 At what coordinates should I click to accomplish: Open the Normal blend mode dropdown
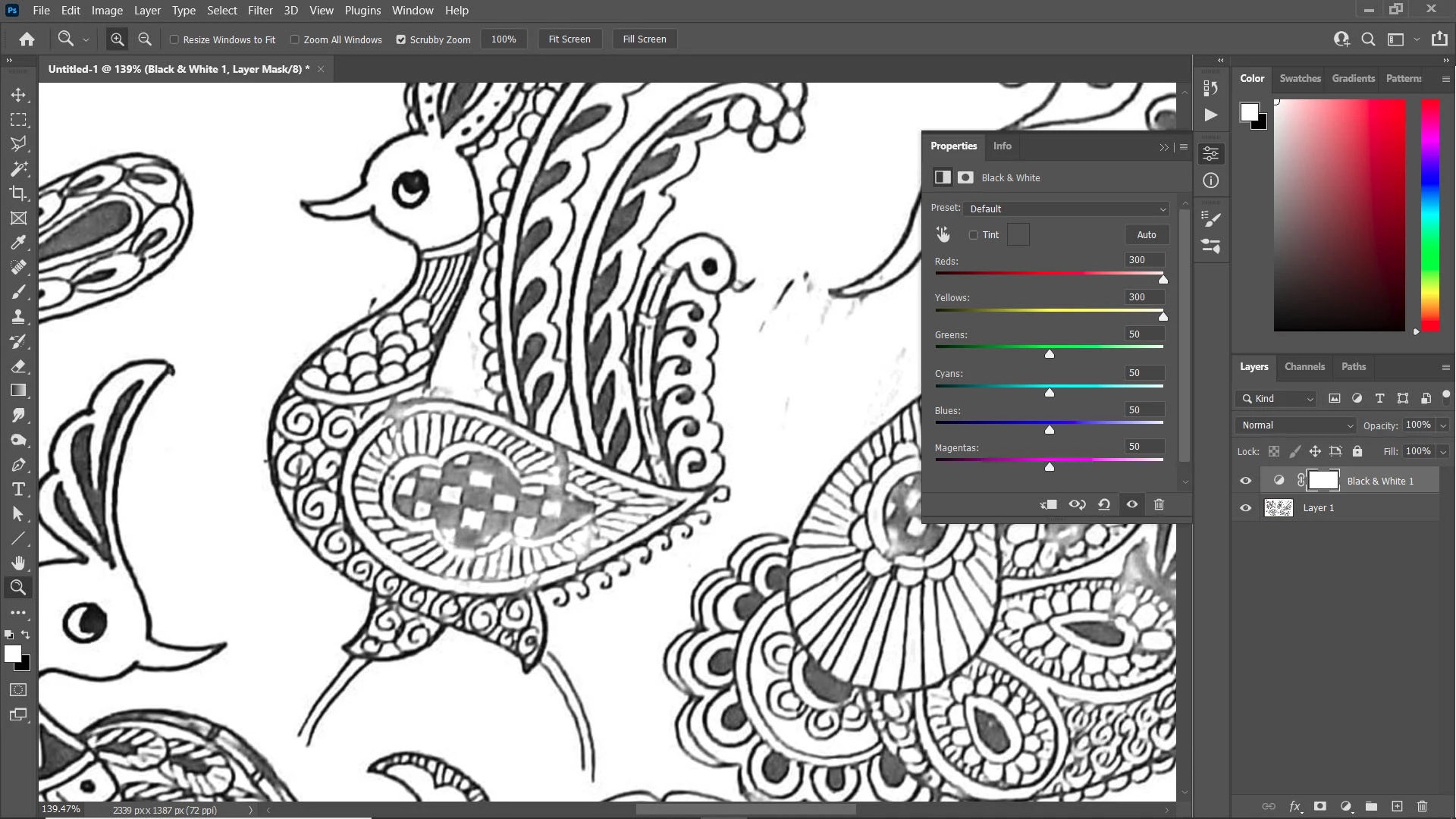point(1295,425)
